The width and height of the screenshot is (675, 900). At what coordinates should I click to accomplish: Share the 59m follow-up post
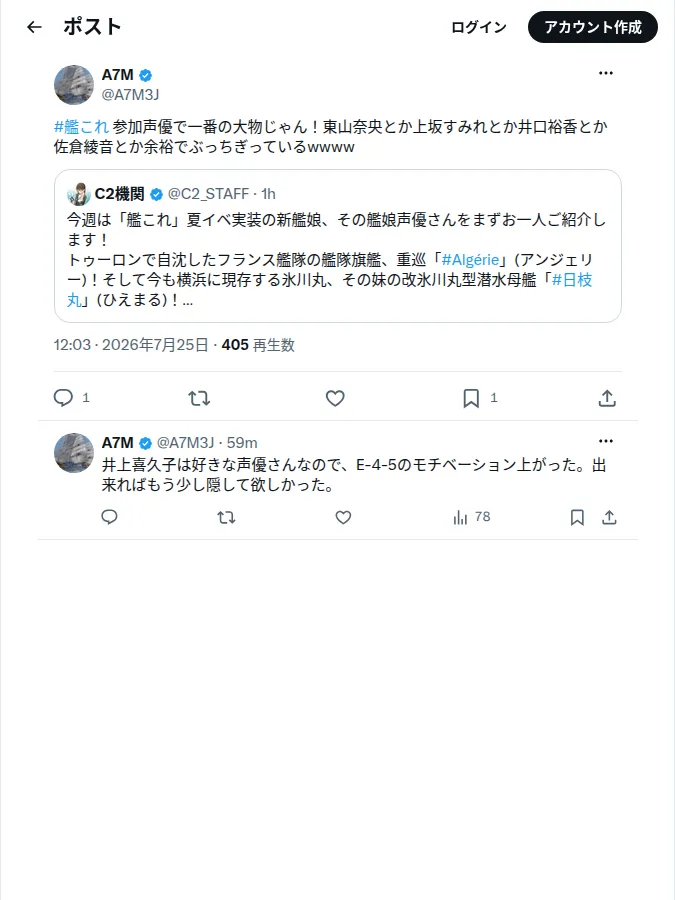point(609,517)
